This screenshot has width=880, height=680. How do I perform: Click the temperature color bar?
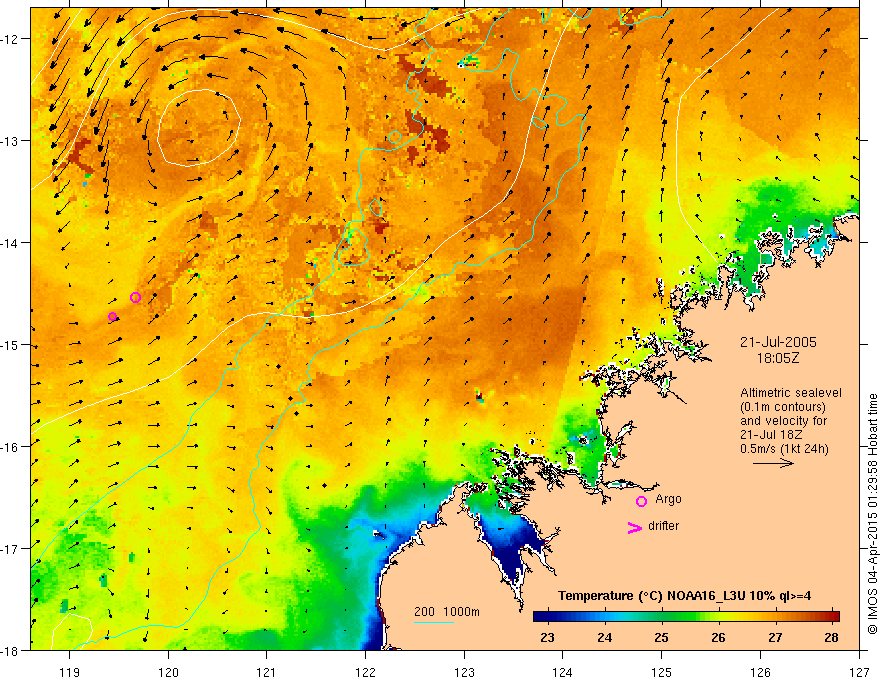(686, 616)
